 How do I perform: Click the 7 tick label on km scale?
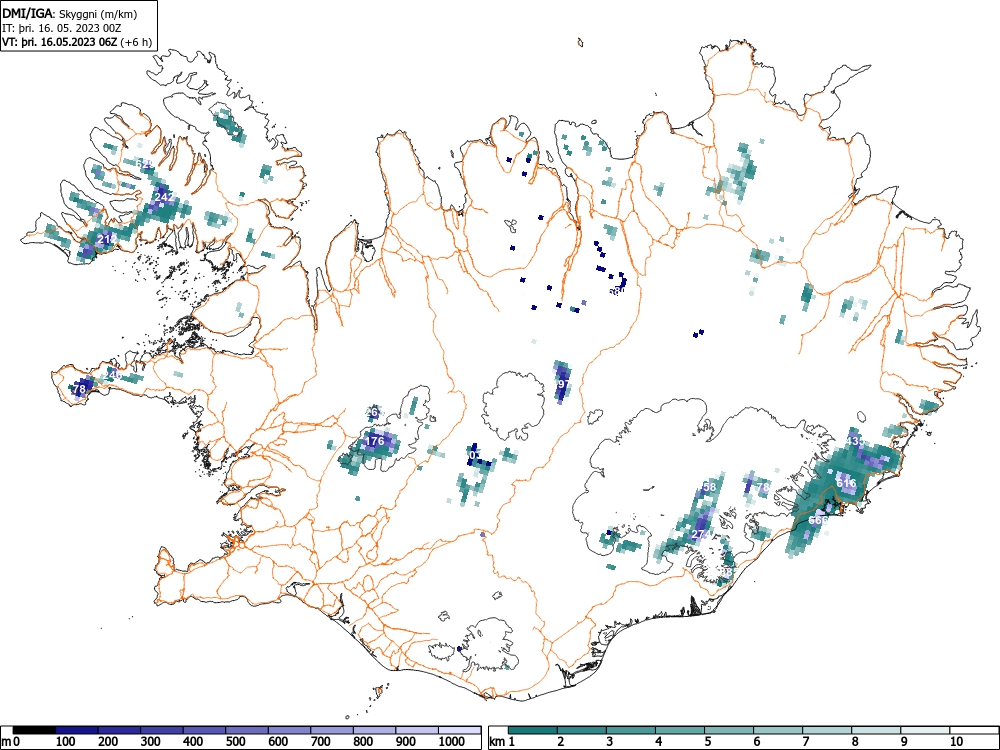(x=805, y=742)
